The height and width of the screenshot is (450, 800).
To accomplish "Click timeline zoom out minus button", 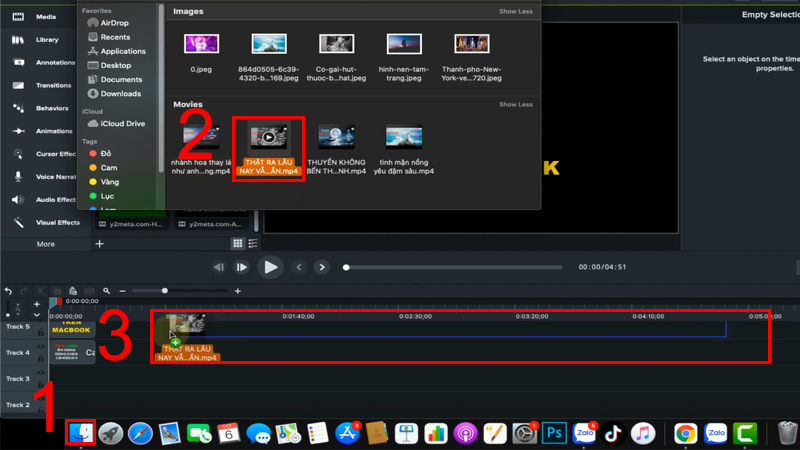I will (x=122, y=291).
